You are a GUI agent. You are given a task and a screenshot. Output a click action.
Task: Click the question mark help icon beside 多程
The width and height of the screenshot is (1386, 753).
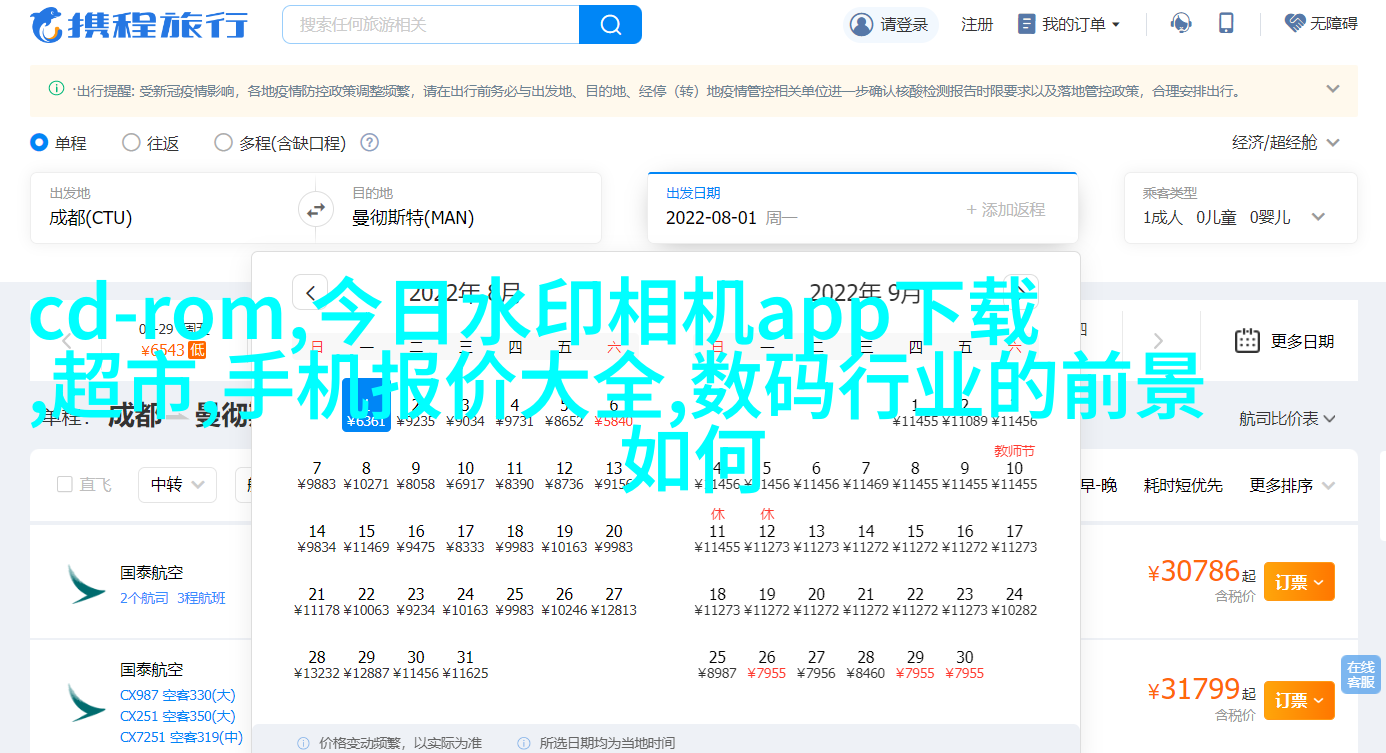(x=369, y=143)
